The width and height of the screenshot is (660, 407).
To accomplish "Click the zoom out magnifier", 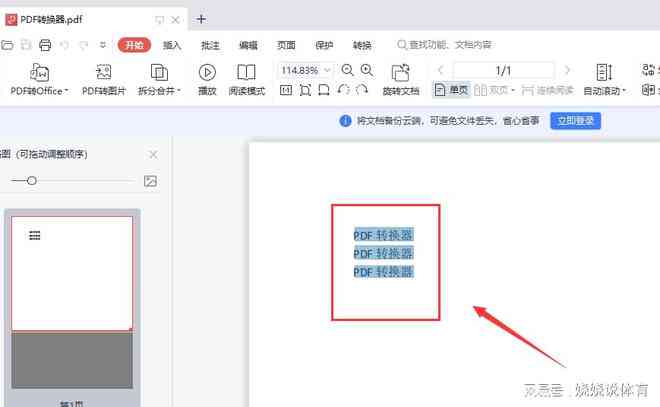I will (x=347, y=70).
